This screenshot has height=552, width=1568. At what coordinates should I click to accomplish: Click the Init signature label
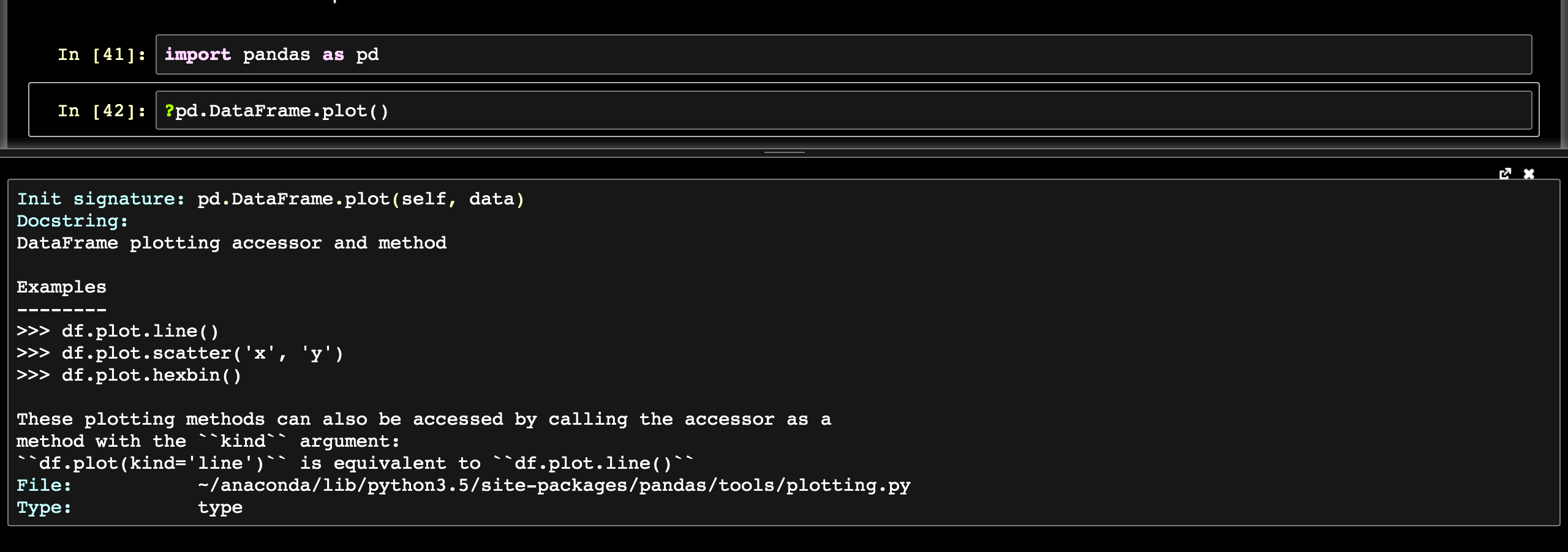[x=100, y=199]
